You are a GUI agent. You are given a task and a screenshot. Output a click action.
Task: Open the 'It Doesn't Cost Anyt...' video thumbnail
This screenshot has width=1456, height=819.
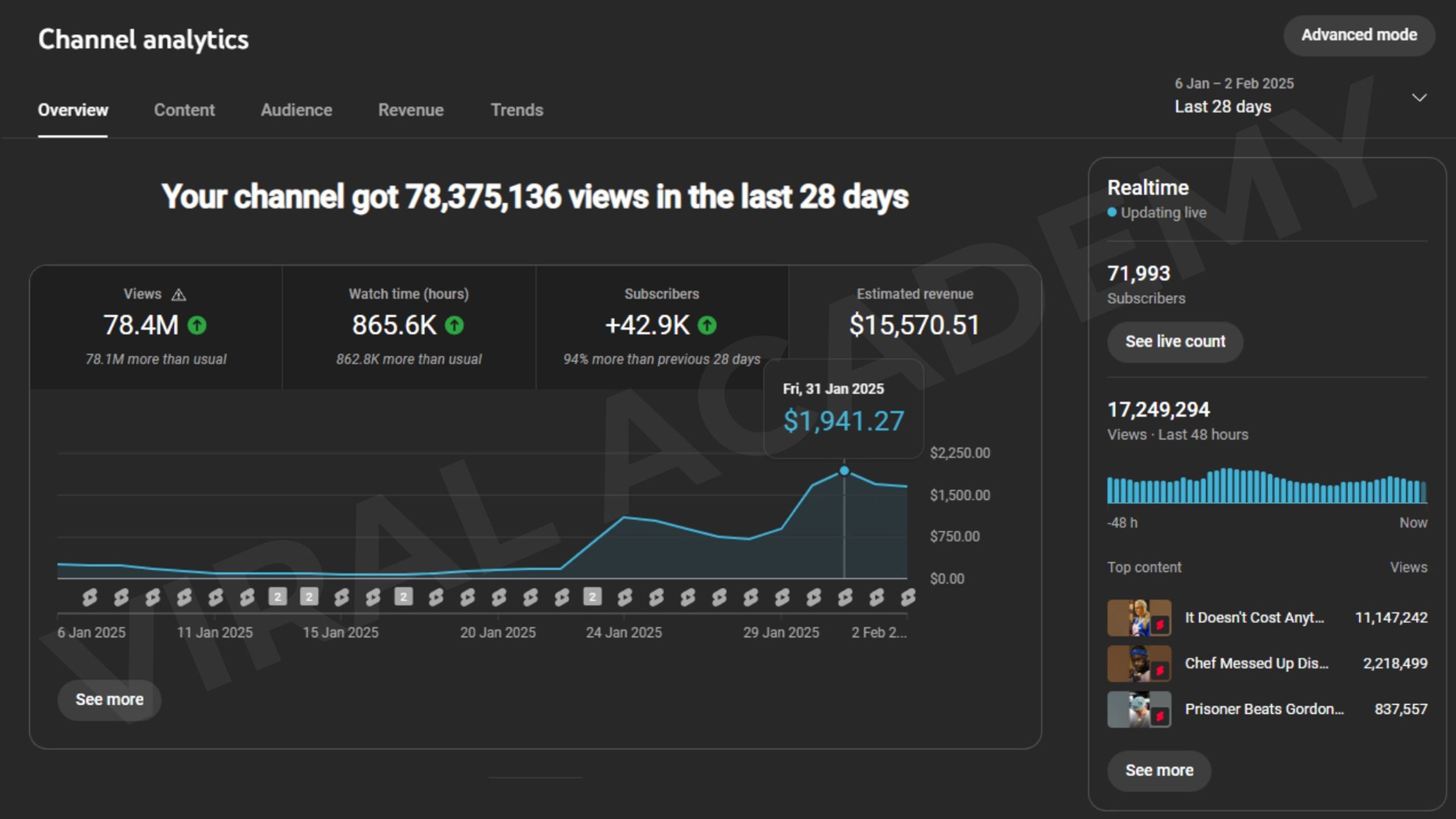pyautogui.click(x=1139, y=618)
